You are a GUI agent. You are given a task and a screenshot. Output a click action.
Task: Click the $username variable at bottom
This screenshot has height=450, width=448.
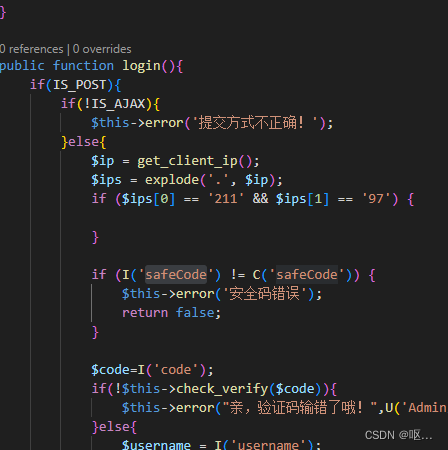(x=156, y=445)
